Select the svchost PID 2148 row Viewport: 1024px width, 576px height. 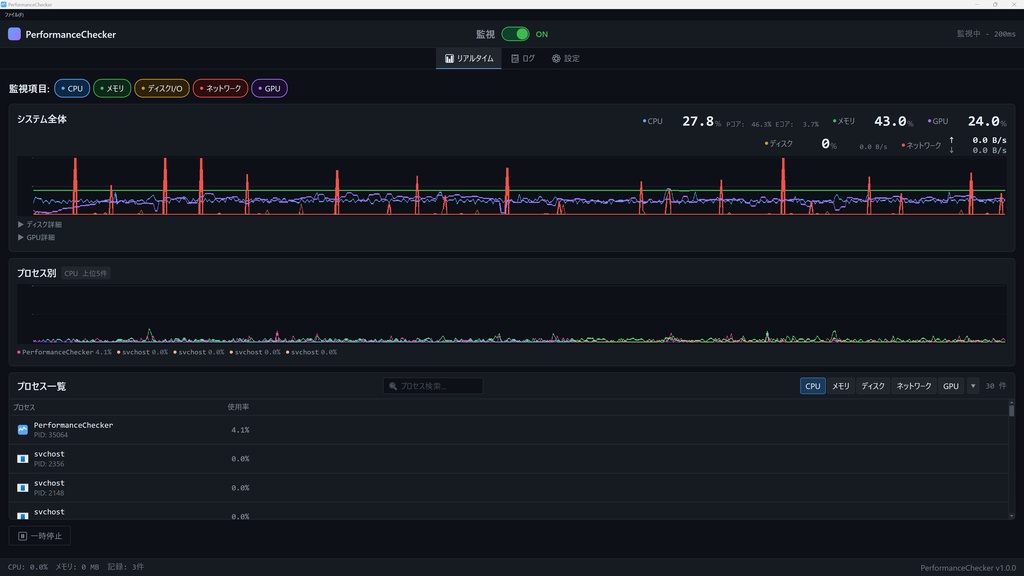508,487
